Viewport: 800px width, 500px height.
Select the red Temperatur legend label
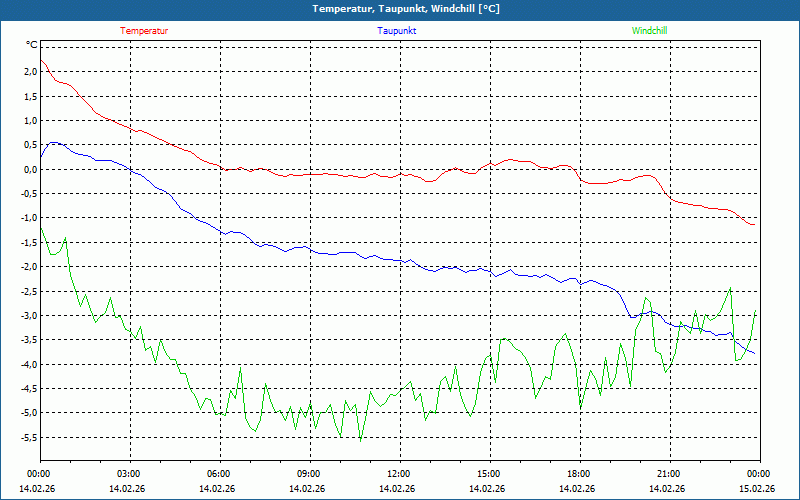pos(144,31)
